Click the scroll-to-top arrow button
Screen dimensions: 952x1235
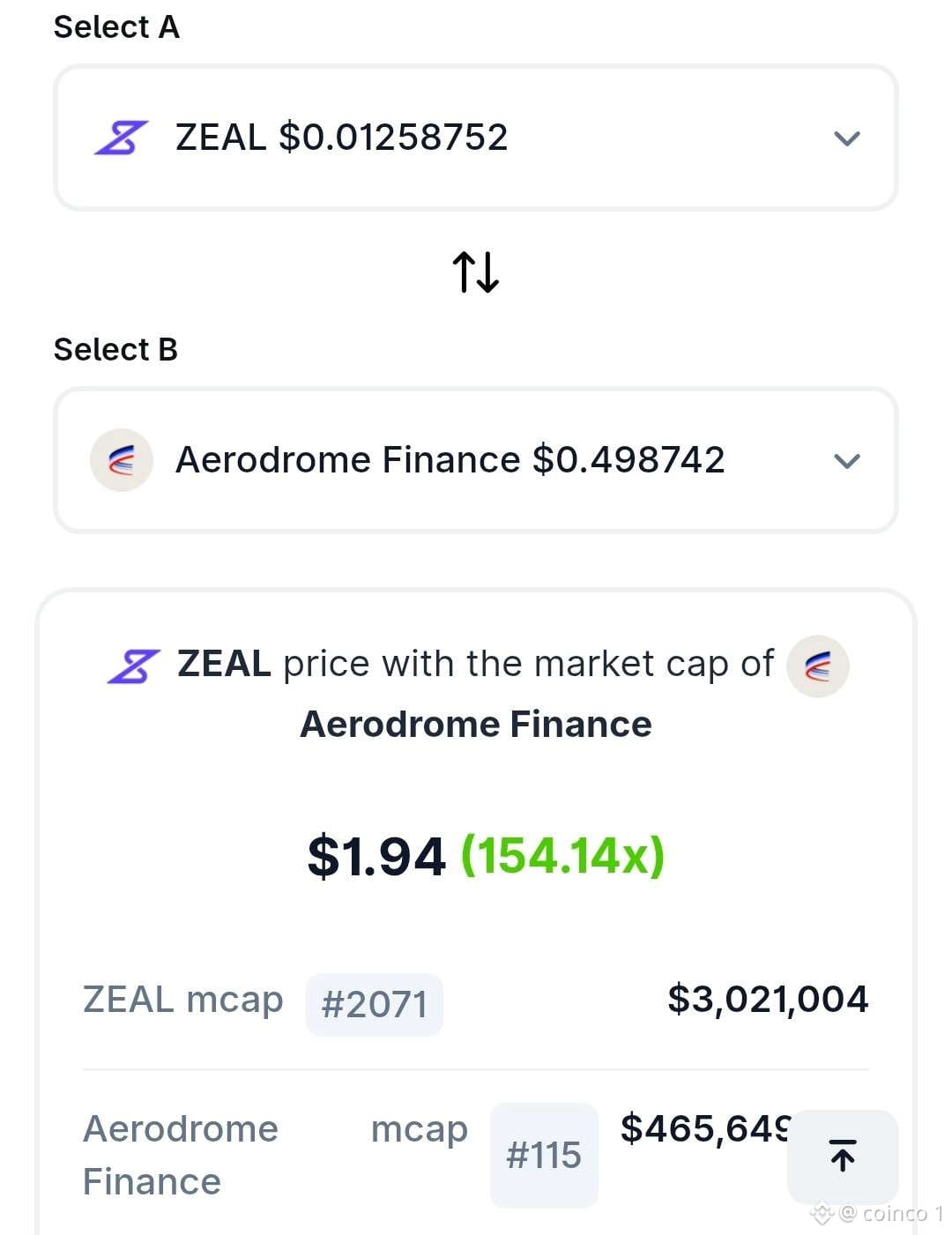[843, 1156]
